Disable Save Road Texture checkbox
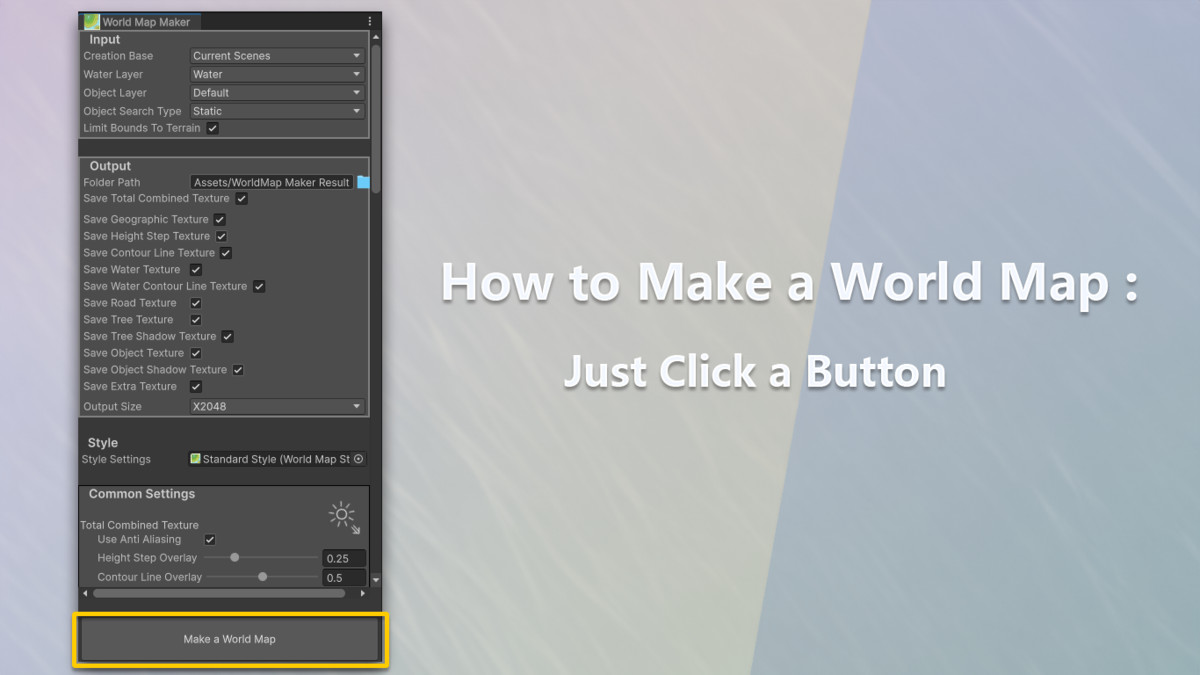The height and width of the screenshot is (675, 1200). tap(196, 303)
